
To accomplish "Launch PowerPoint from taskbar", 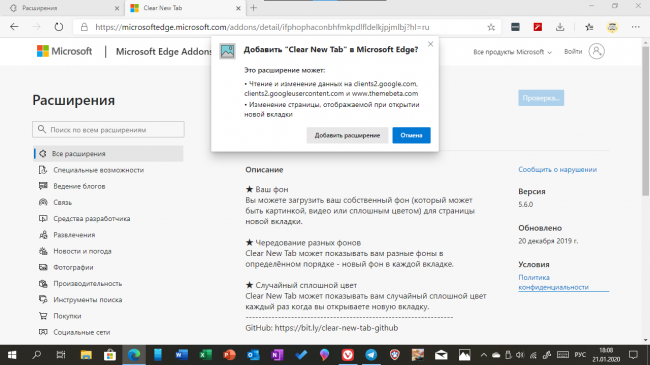I will 229,355.
